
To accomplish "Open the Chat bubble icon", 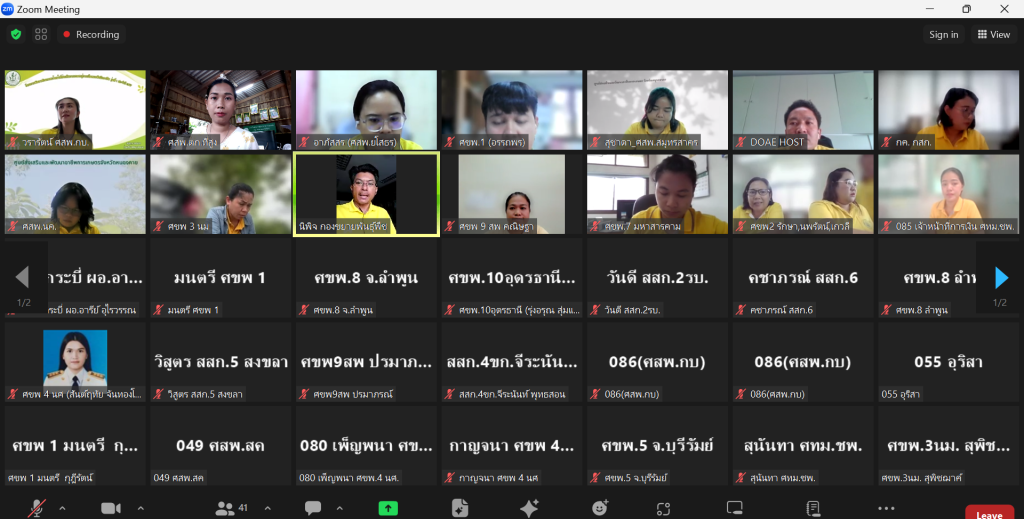I will tap(313, 508).
